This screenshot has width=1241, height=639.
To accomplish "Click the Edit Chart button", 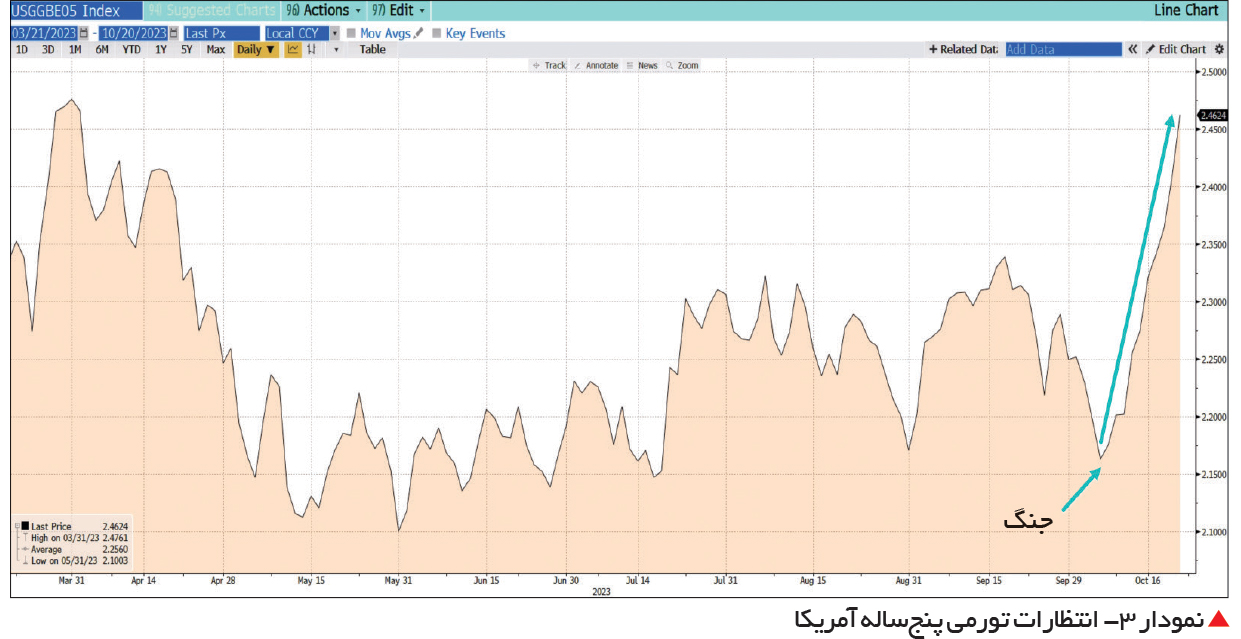I will (1176, 49).
